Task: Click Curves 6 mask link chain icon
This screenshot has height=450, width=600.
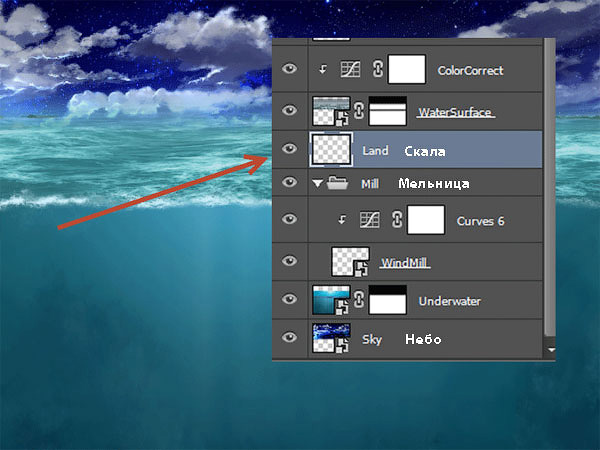Action: click(x=397, y=220)
